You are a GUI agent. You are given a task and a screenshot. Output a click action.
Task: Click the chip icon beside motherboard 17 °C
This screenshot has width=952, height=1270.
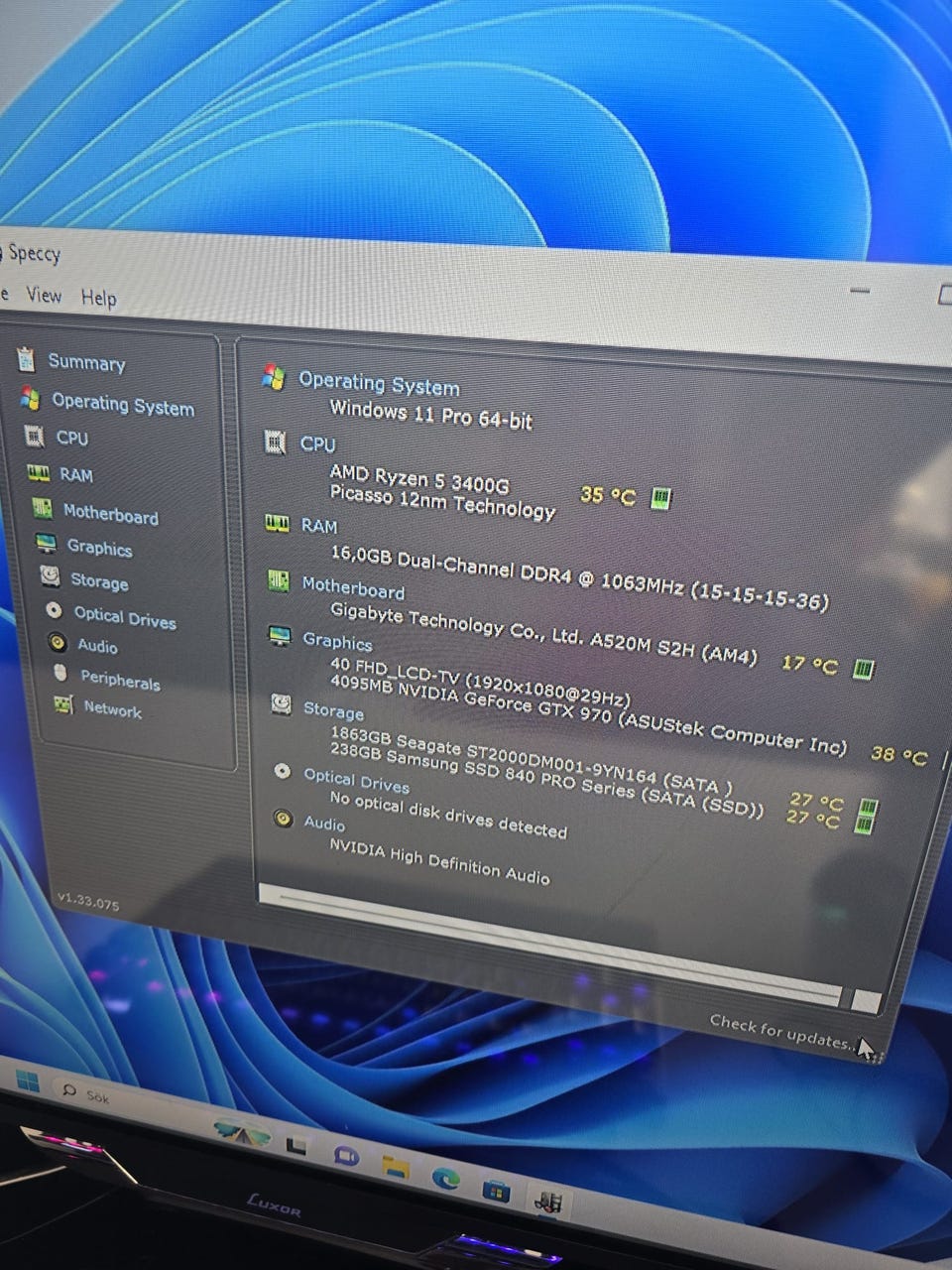(x=863, y=669)
